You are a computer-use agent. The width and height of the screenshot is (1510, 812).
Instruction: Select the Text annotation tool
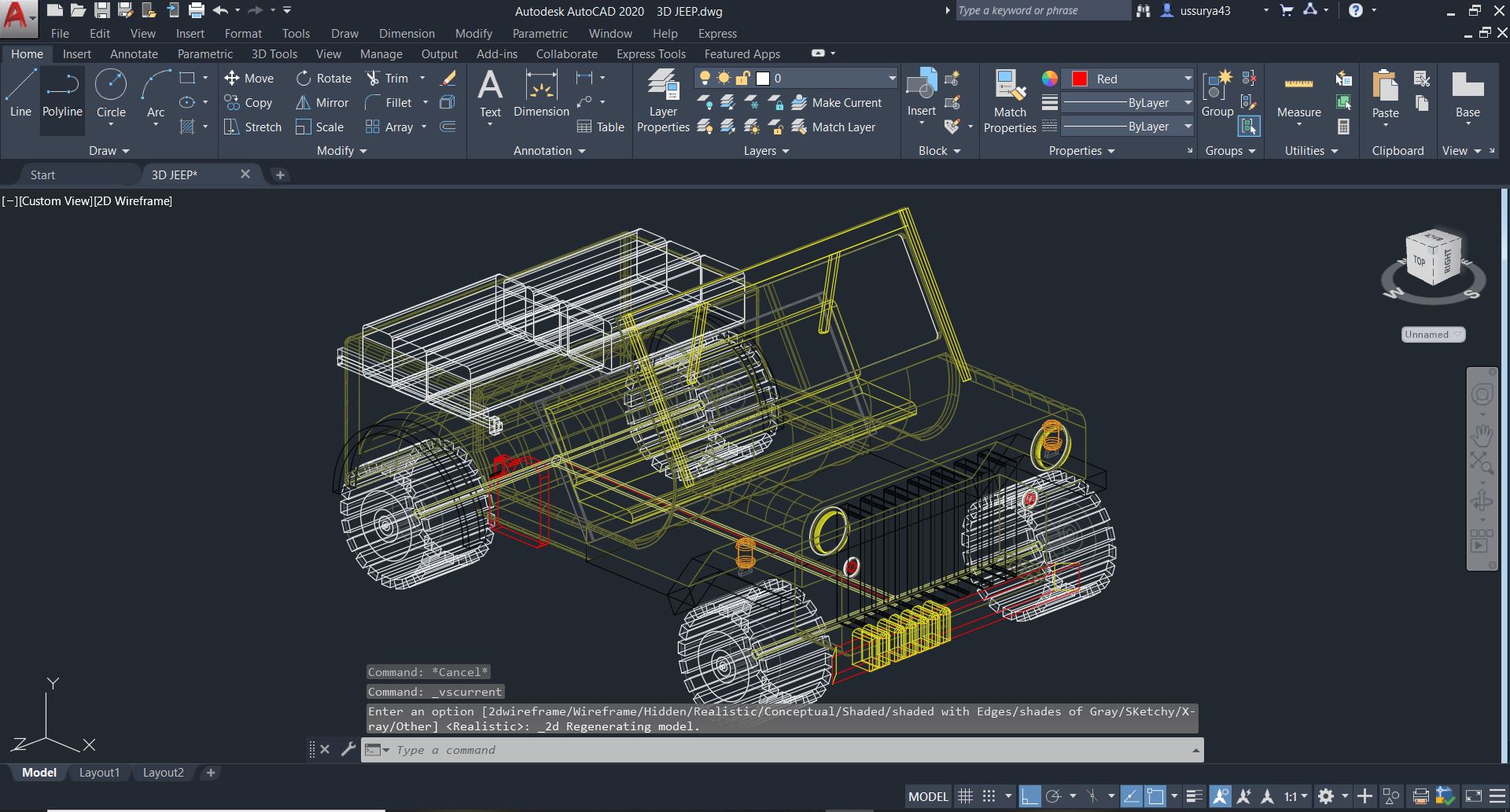(490, 94)
